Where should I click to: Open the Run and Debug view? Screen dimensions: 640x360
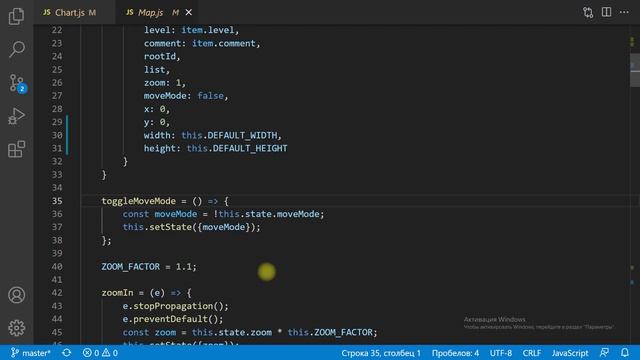coord(16,116)
